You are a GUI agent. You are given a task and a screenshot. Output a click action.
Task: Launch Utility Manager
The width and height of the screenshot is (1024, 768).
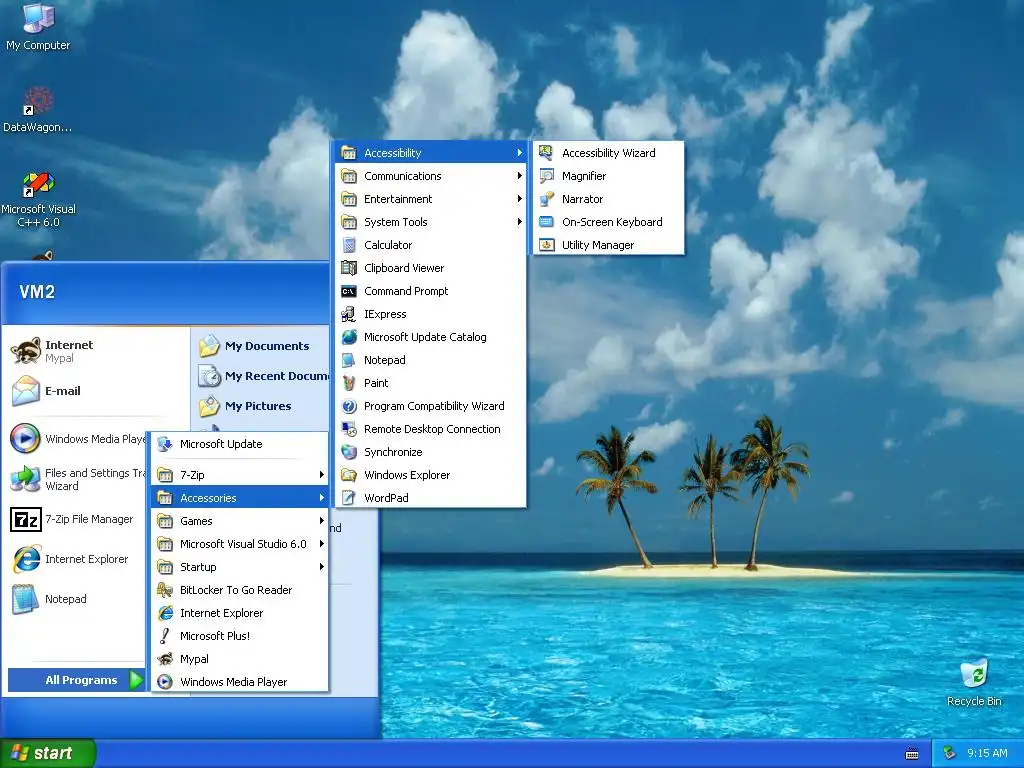pyautogui.click(x=609, y=245)
